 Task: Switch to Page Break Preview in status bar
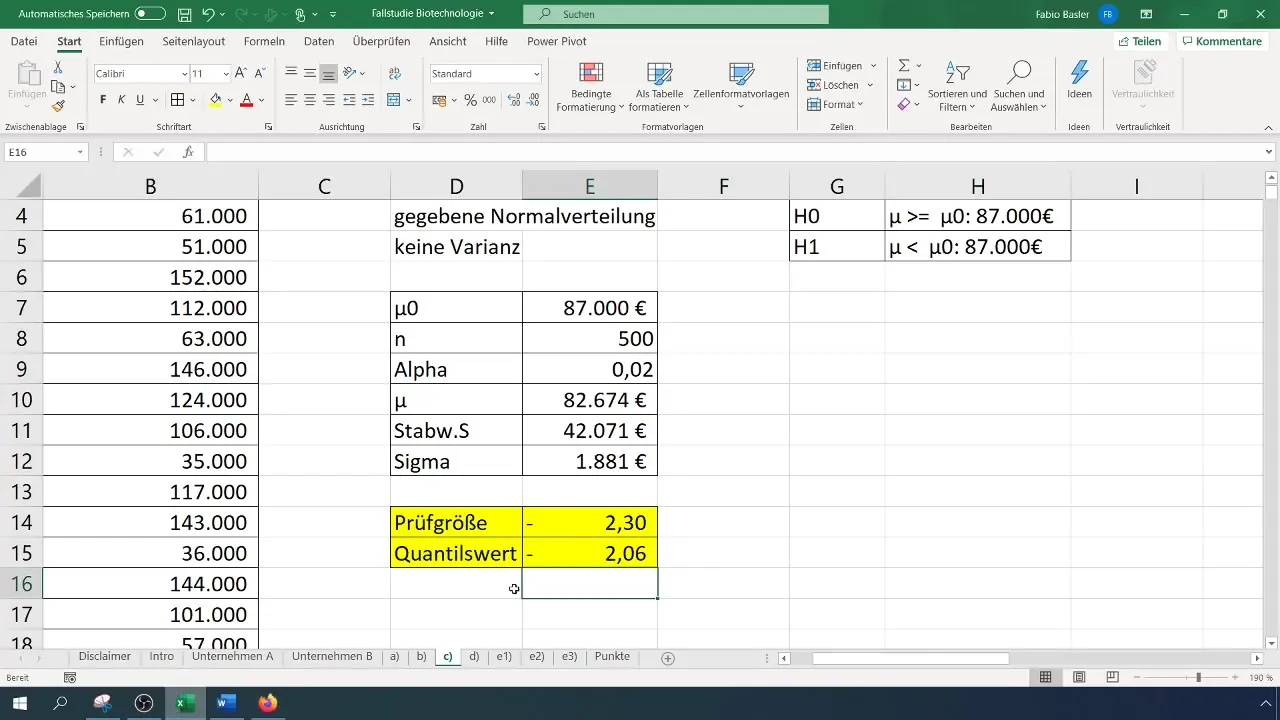(x=1112, y=677)
